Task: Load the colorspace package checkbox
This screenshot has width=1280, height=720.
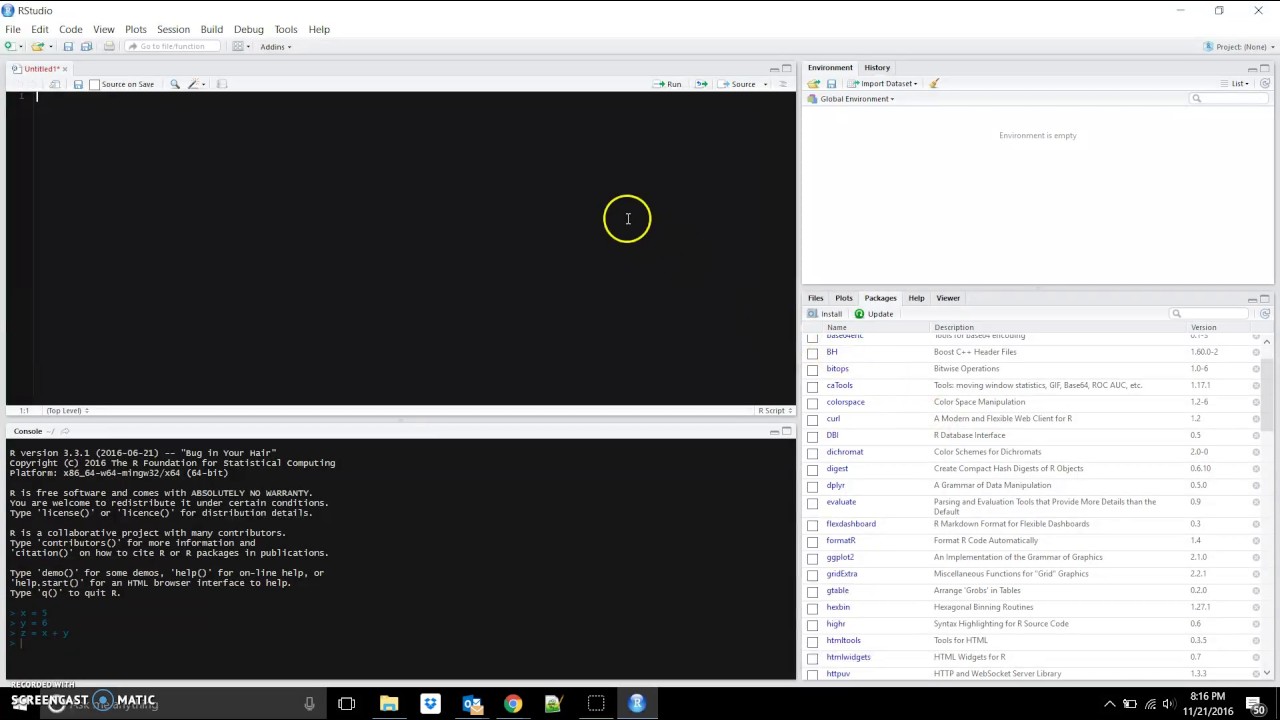Action: click(x=813, y=403)
